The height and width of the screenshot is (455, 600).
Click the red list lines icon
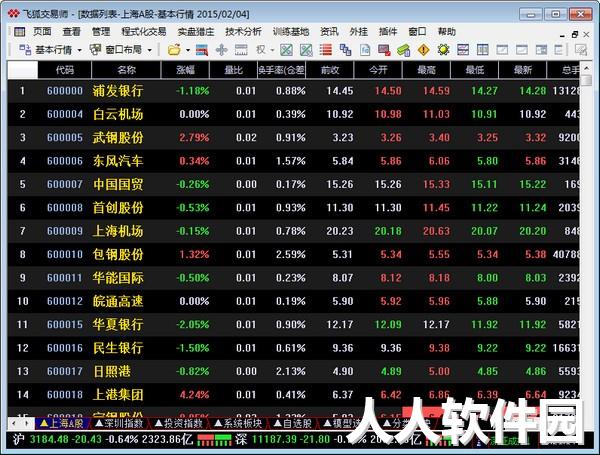pos(326,50)
